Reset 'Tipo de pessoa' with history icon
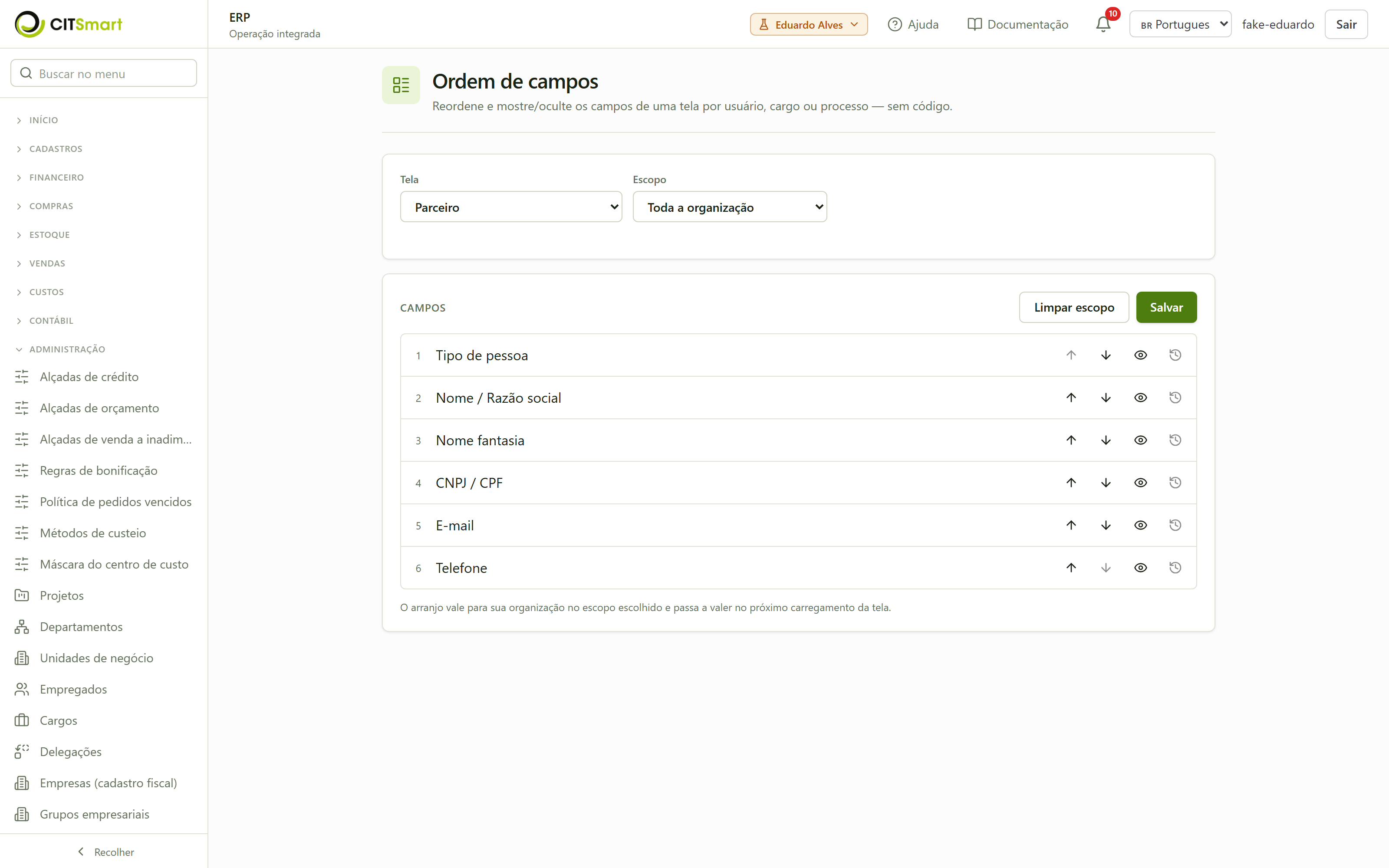Image resolution: width=1389 pixels, height=868 pixels. click(x=1175, y=355)
